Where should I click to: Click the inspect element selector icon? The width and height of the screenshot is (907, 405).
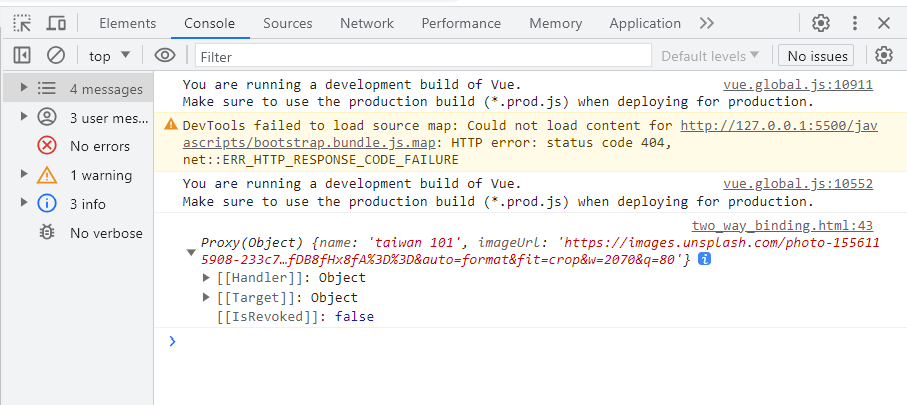[x=22, y=23]
